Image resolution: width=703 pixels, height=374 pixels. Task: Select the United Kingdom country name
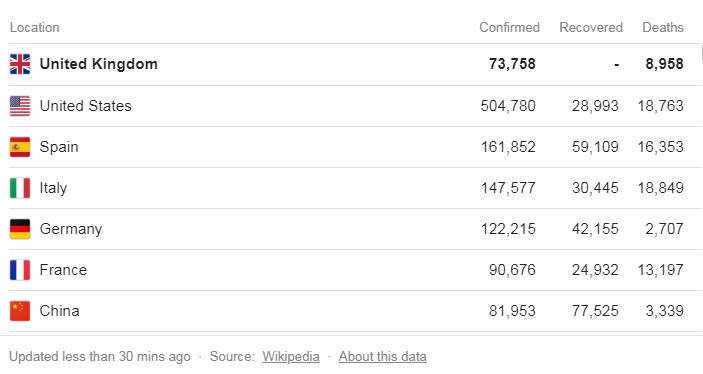(99, 64)
